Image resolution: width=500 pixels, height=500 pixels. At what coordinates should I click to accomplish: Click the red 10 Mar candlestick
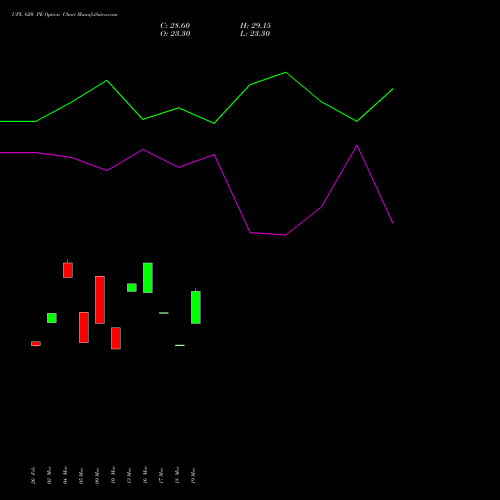pyautogui.click(x=116, y=338)
